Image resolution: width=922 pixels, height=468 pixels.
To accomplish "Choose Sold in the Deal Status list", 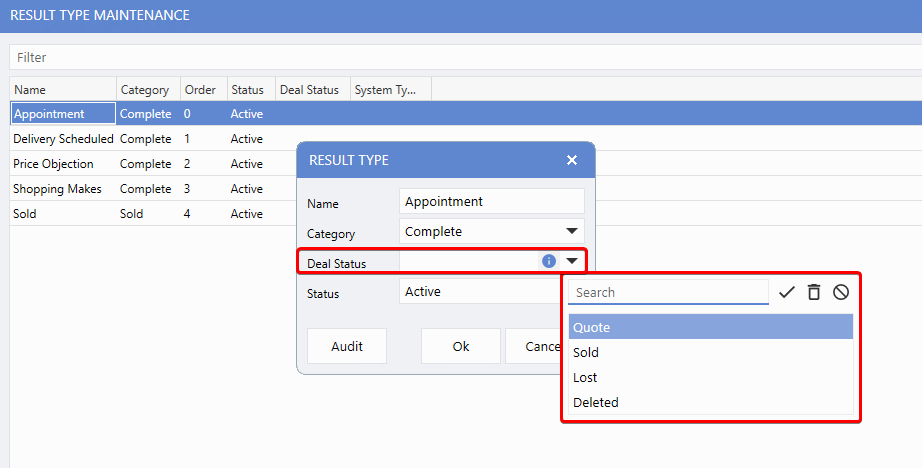I will [710, 352].
